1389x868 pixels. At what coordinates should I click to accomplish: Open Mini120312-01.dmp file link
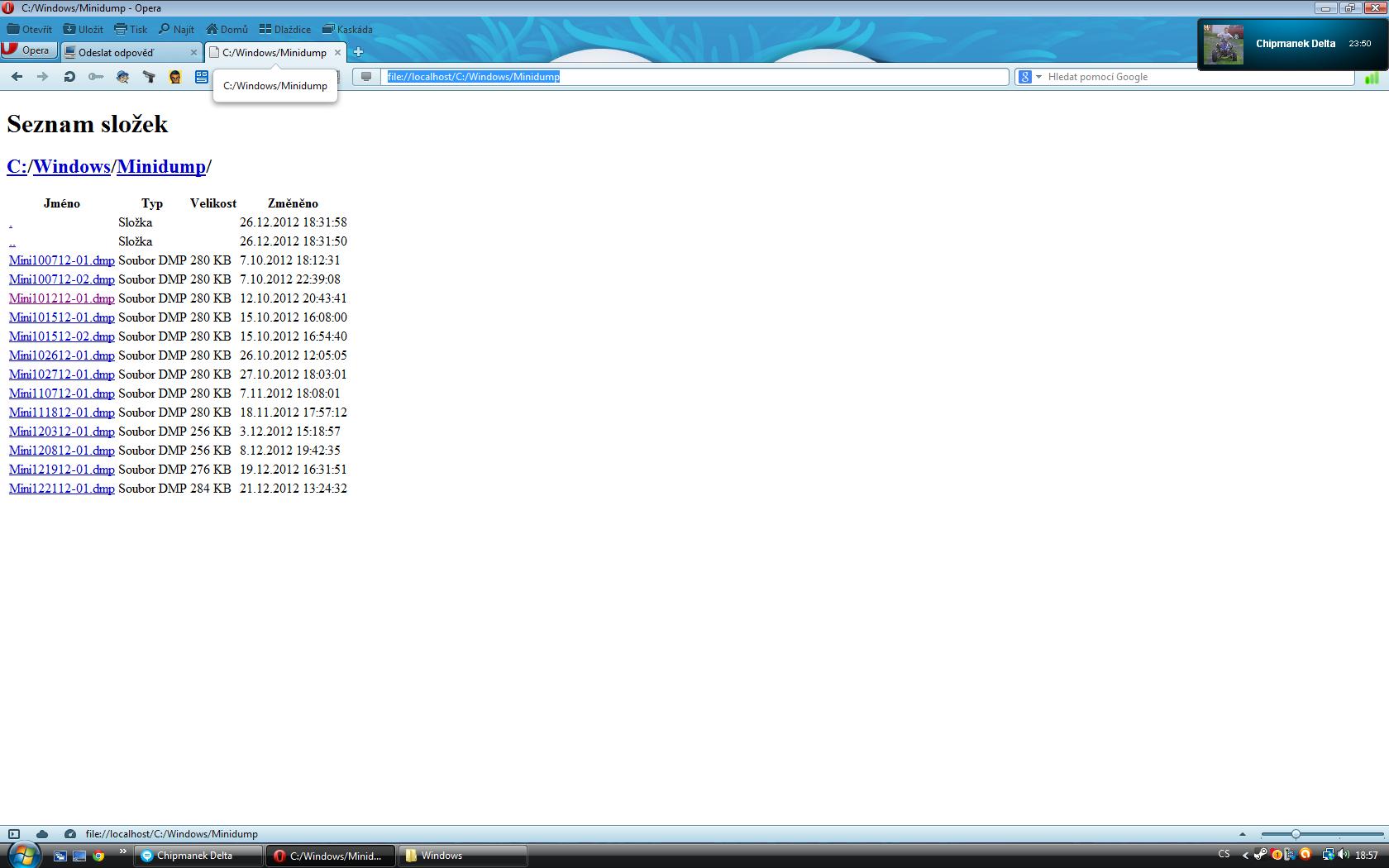click(x=62, y=432)
